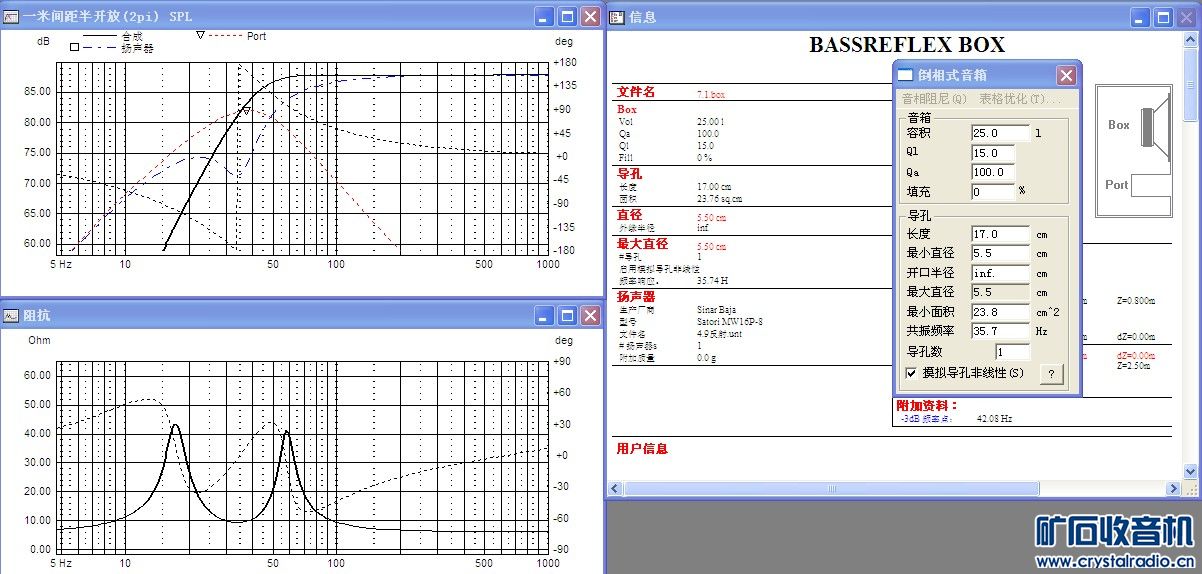Click the 最小直径 input field

point(1000,254)
